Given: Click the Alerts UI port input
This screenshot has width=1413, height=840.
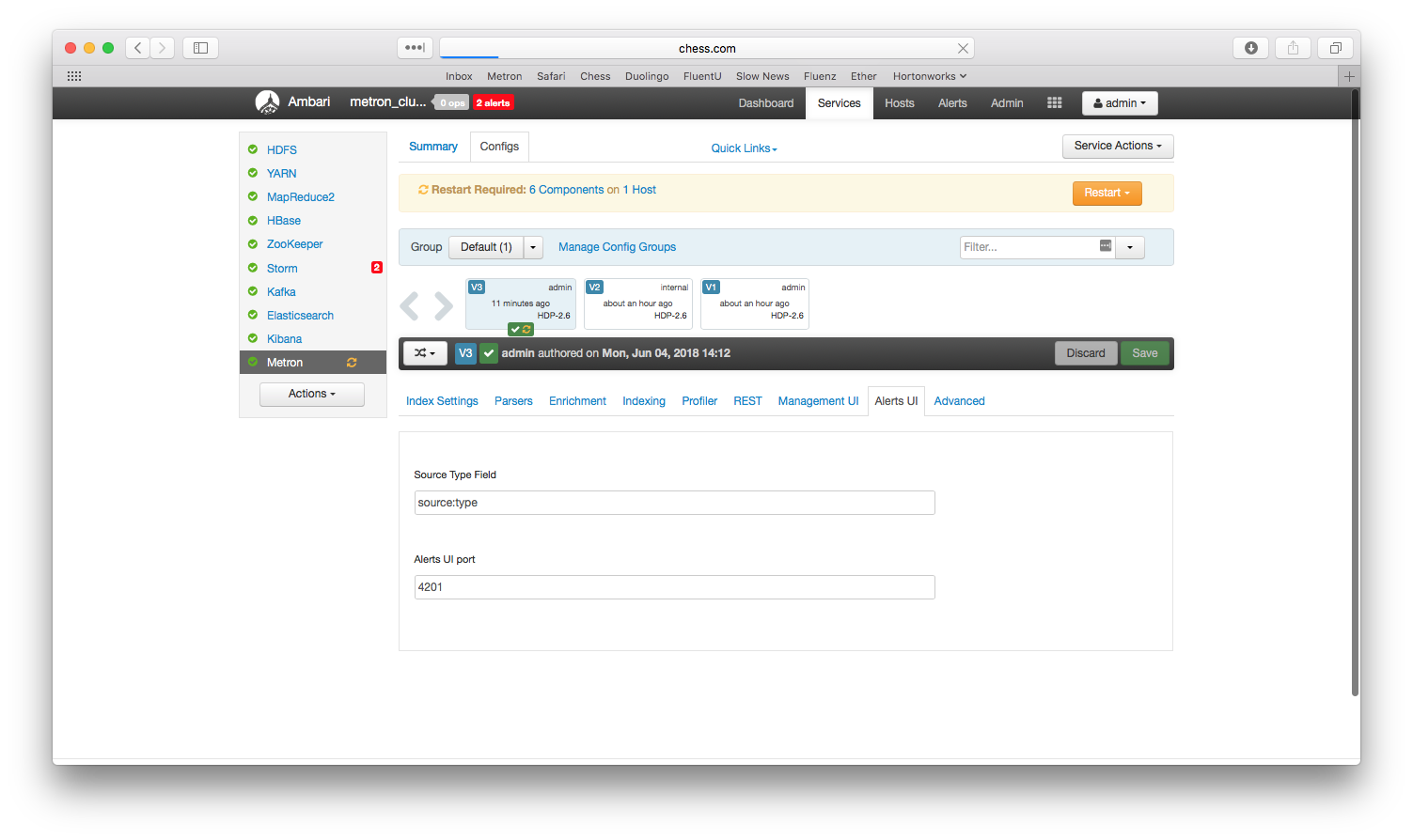Looking at the screenshot, I should tap(675, 587).
